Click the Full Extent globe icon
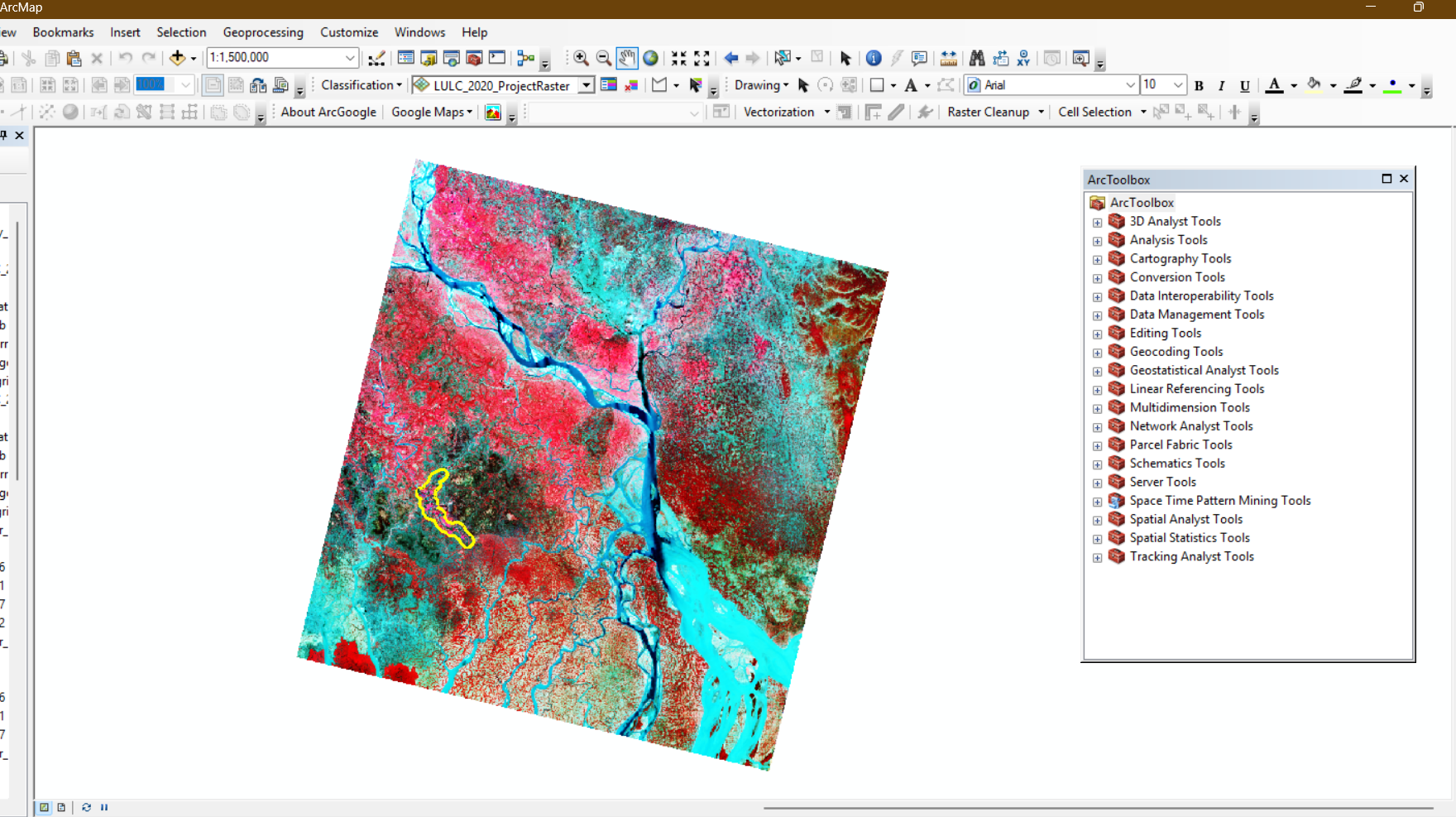This screenshot has width=1456, height=817. 651,58
